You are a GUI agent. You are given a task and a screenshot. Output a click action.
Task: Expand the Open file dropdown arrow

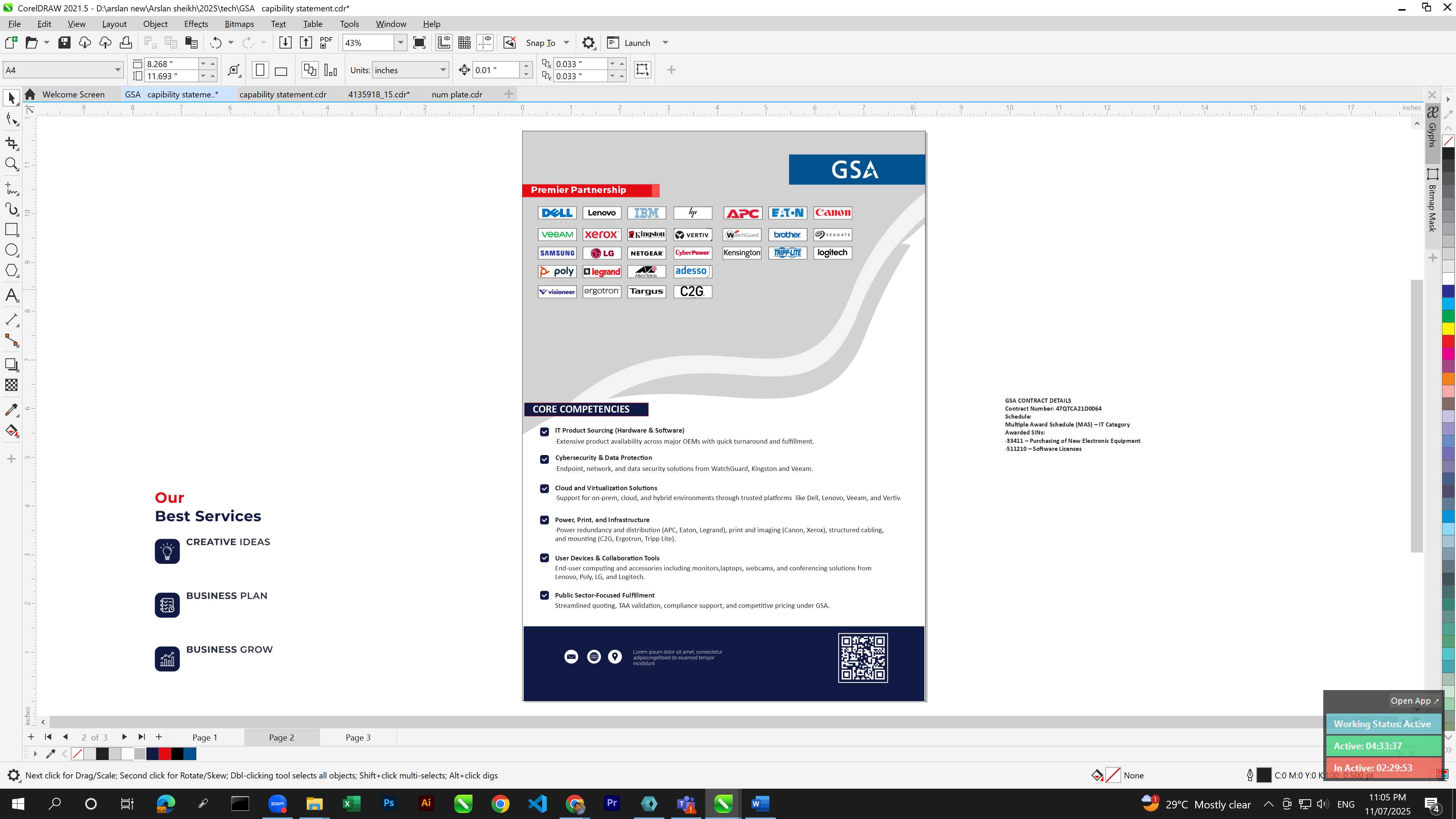46,42
